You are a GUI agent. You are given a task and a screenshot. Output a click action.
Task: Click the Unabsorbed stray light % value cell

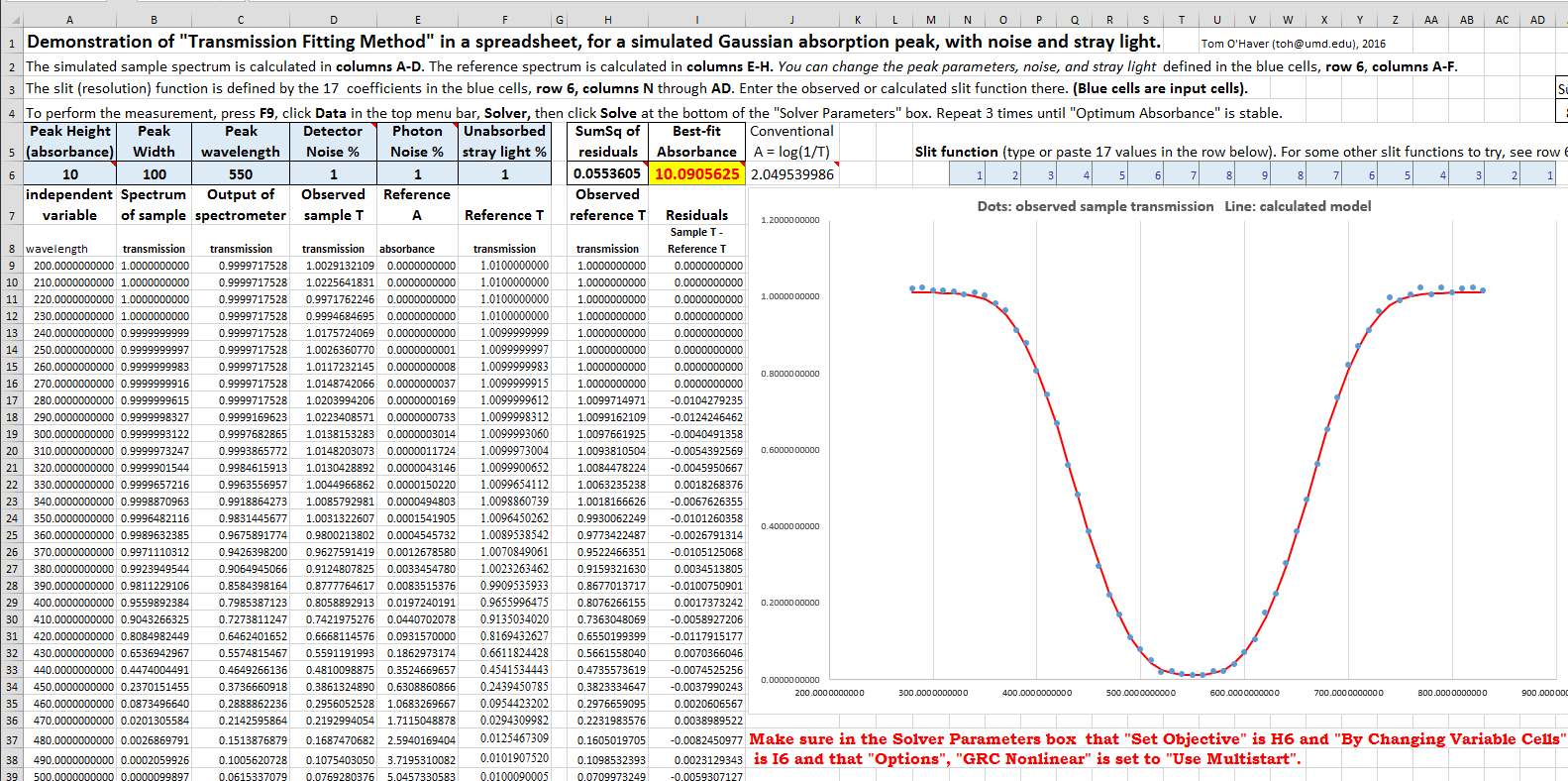(x=504, y=174)
